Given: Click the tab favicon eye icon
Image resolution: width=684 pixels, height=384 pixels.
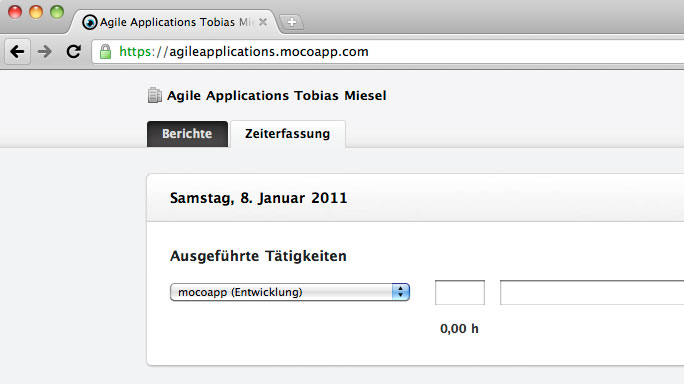Looking at the screenshot, I should click(89, 22).
